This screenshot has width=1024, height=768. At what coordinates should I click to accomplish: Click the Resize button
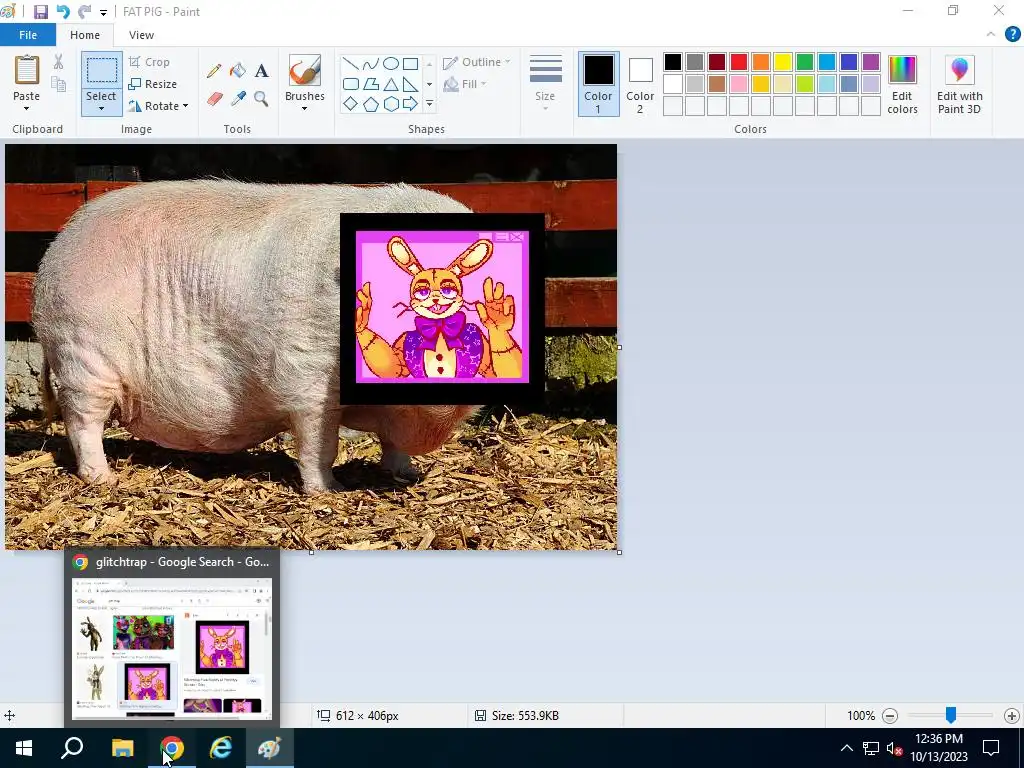pos(153,84)
